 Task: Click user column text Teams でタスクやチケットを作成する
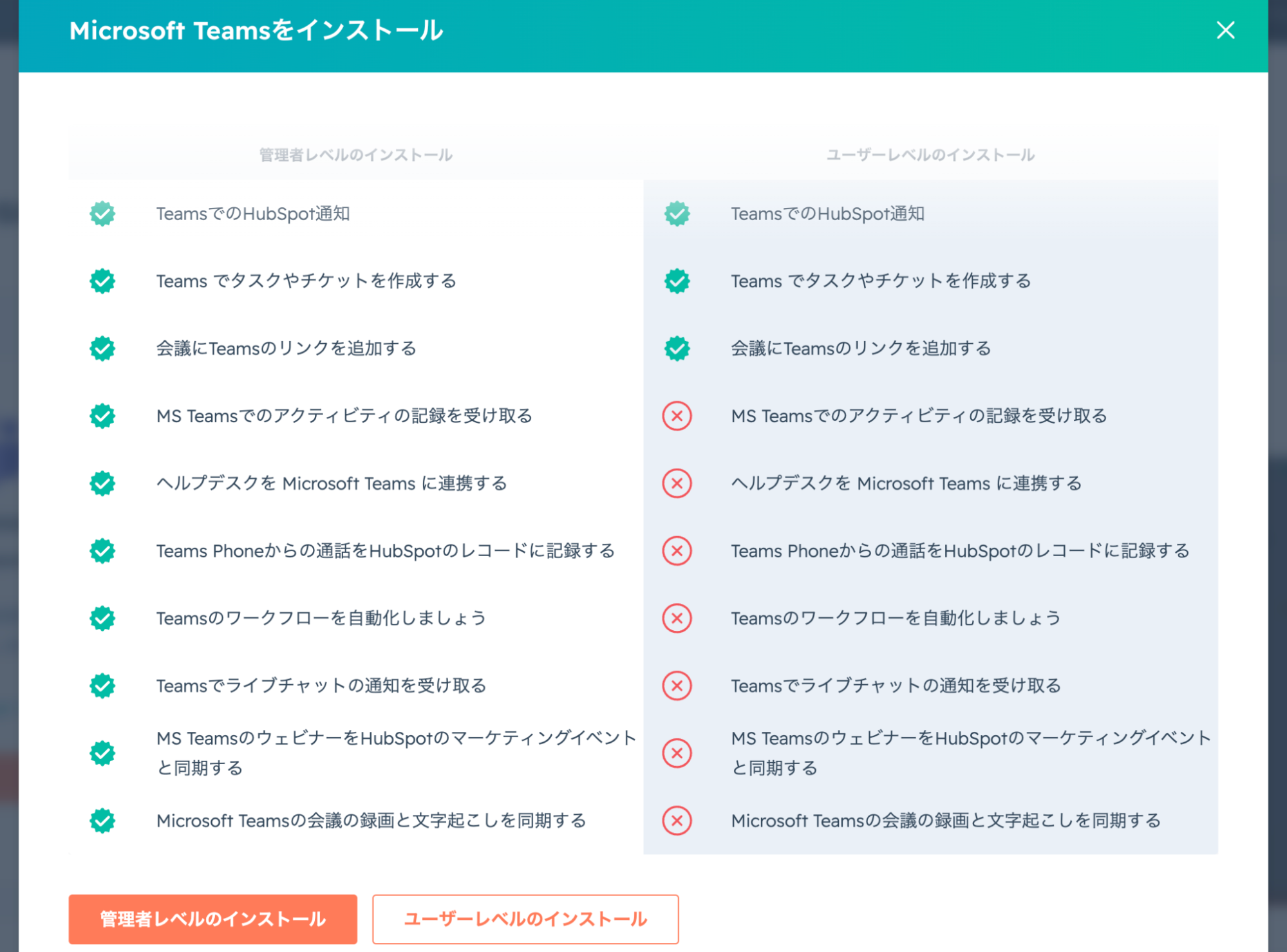[x=881, y=281]
